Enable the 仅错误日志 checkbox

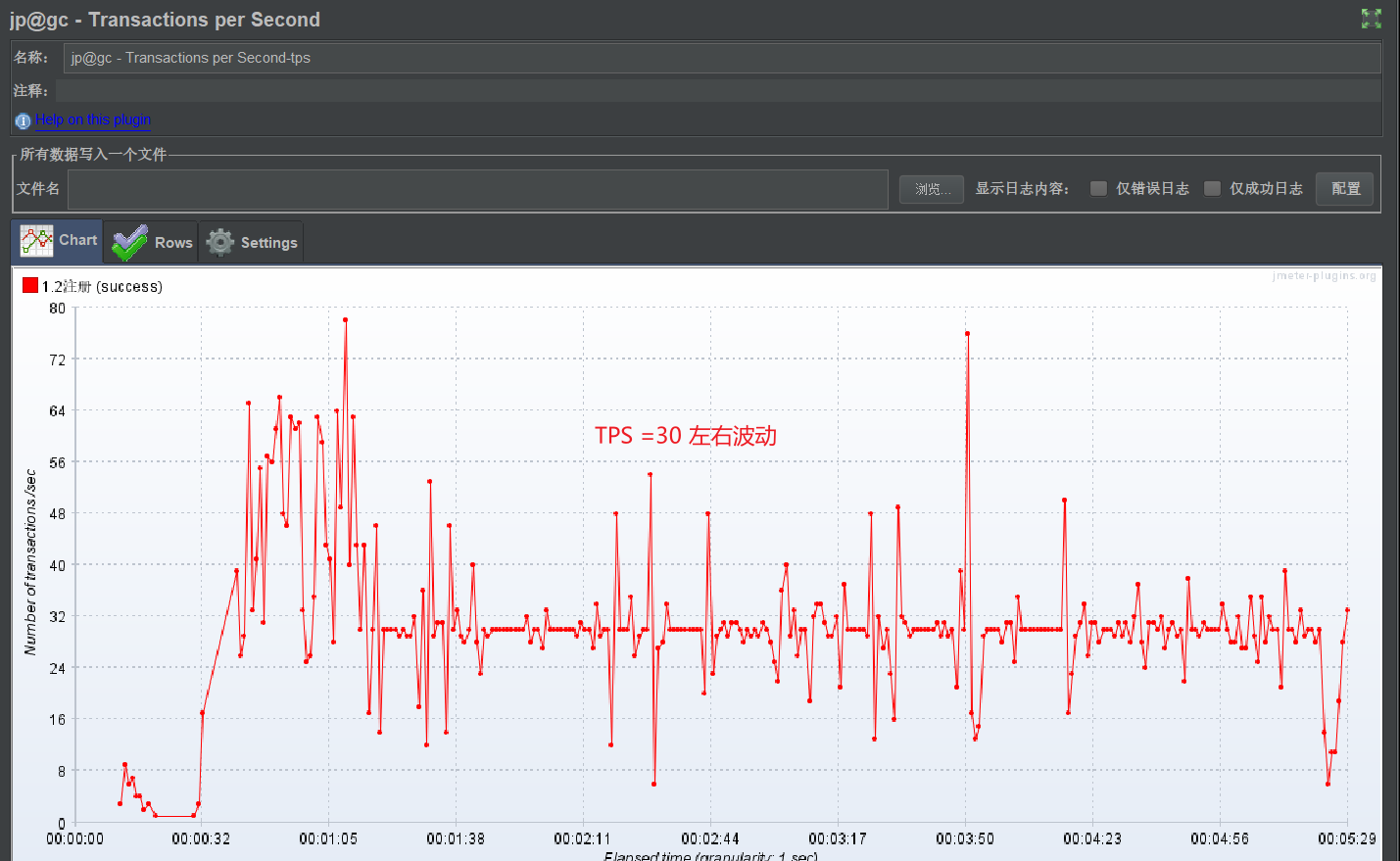click(x=1098, y=188)
